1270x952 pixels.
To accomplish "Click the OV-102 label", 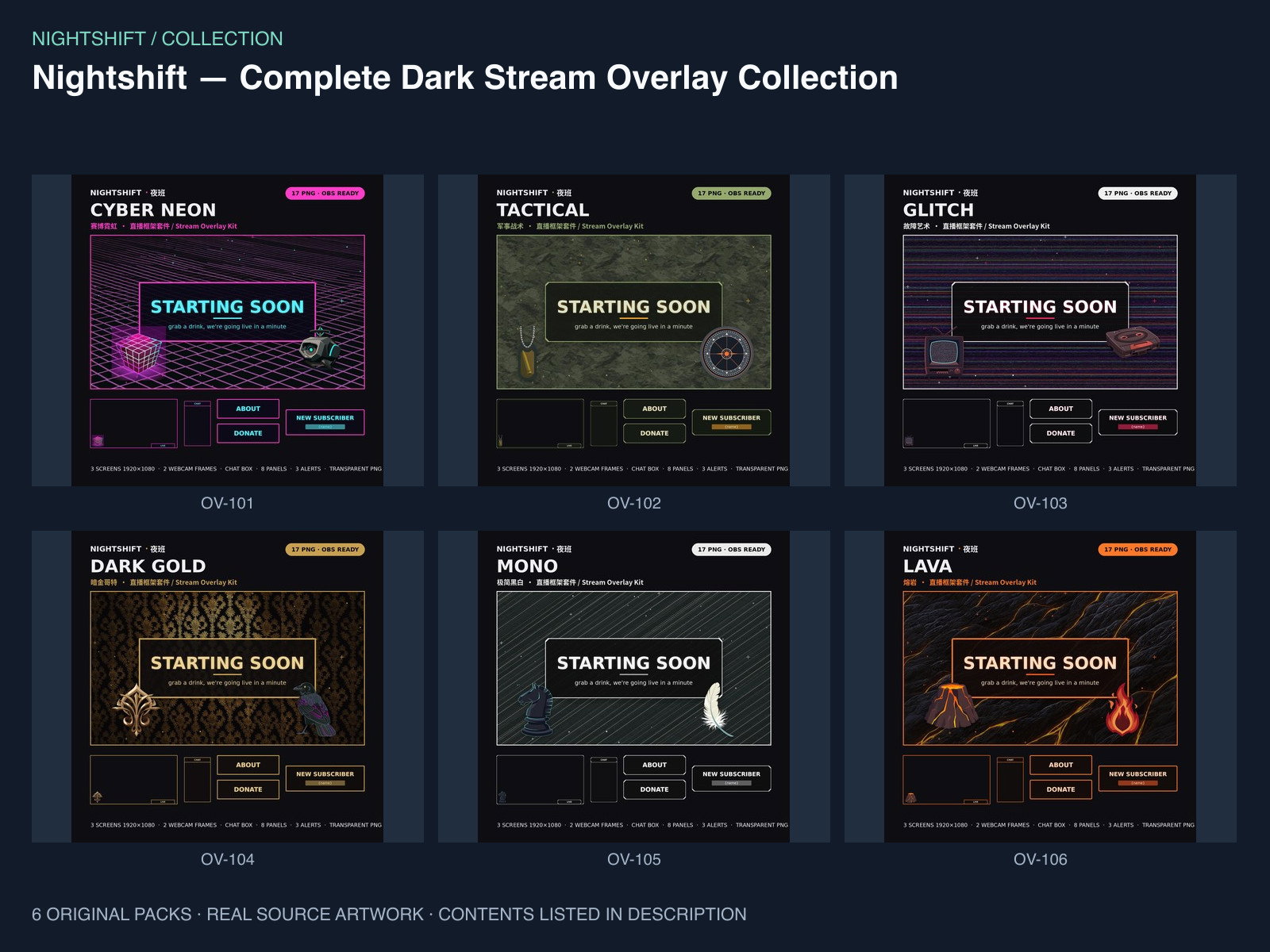I will (633, 503).
